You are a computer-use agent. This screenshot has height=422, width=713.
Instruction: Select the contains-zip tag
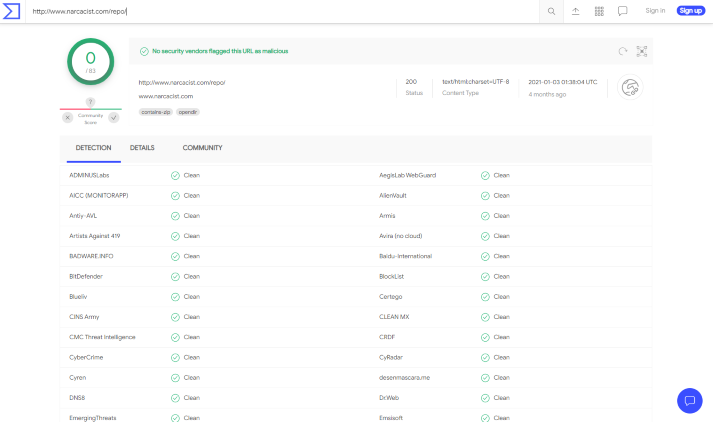[x=156, y=112]
